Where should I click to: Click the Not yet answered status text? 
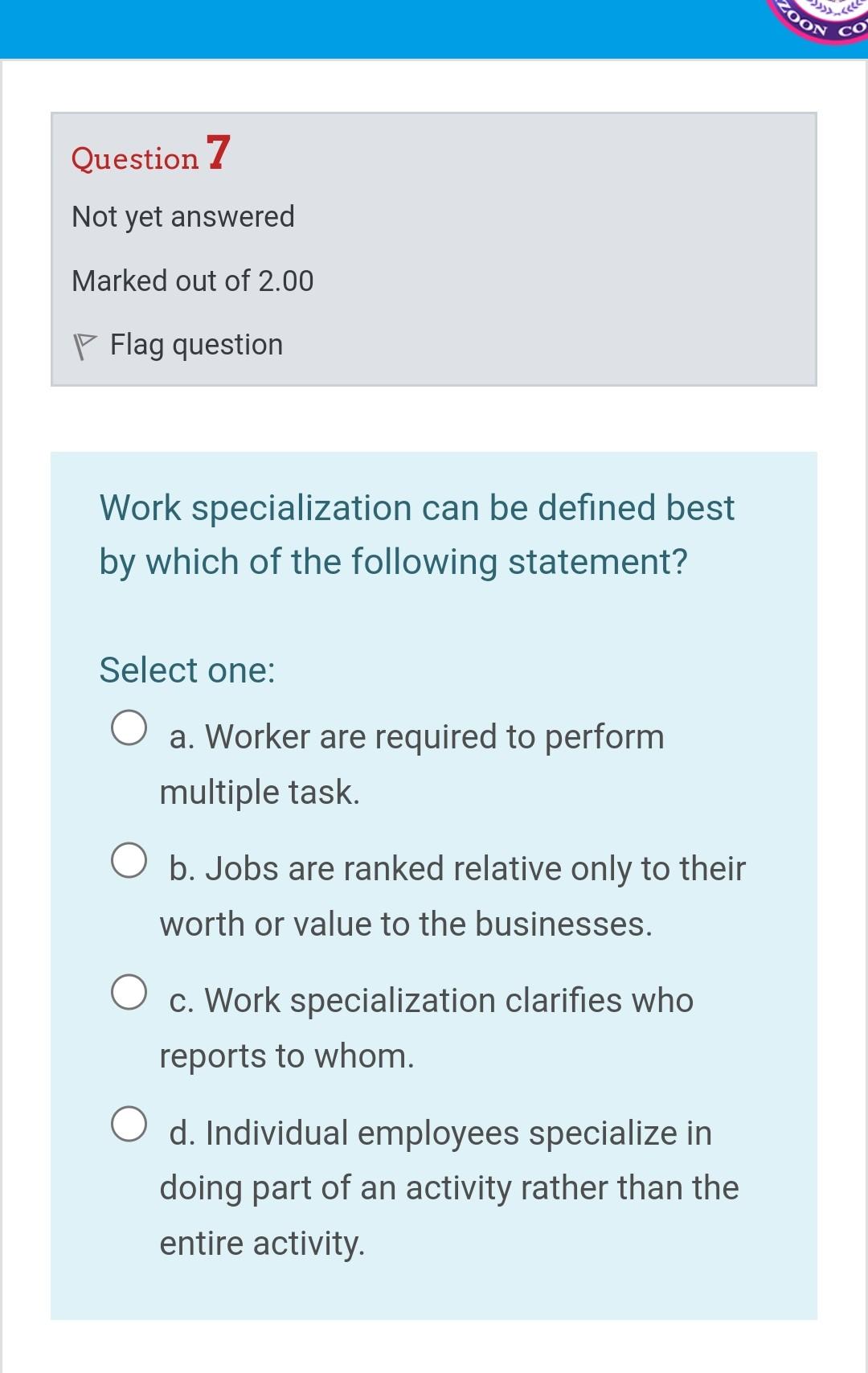(x=182, y=215)
